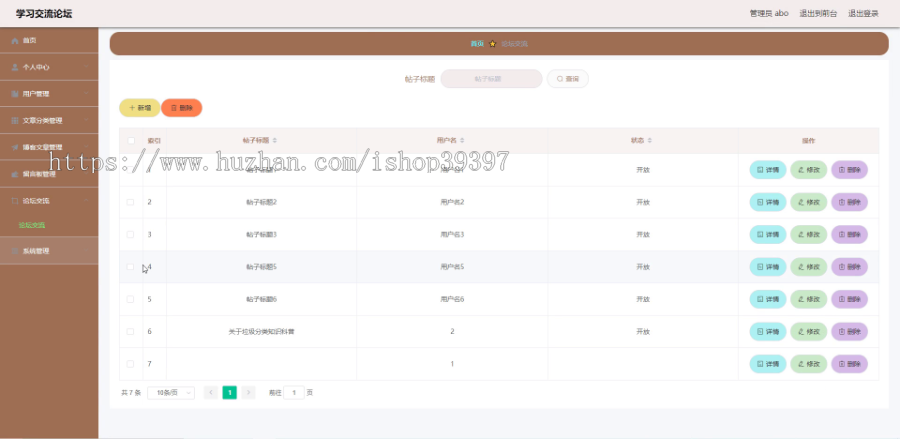Select the checkbox of index 7 row
This screenshot has width=900, height=439.
[x=130, y=364]
